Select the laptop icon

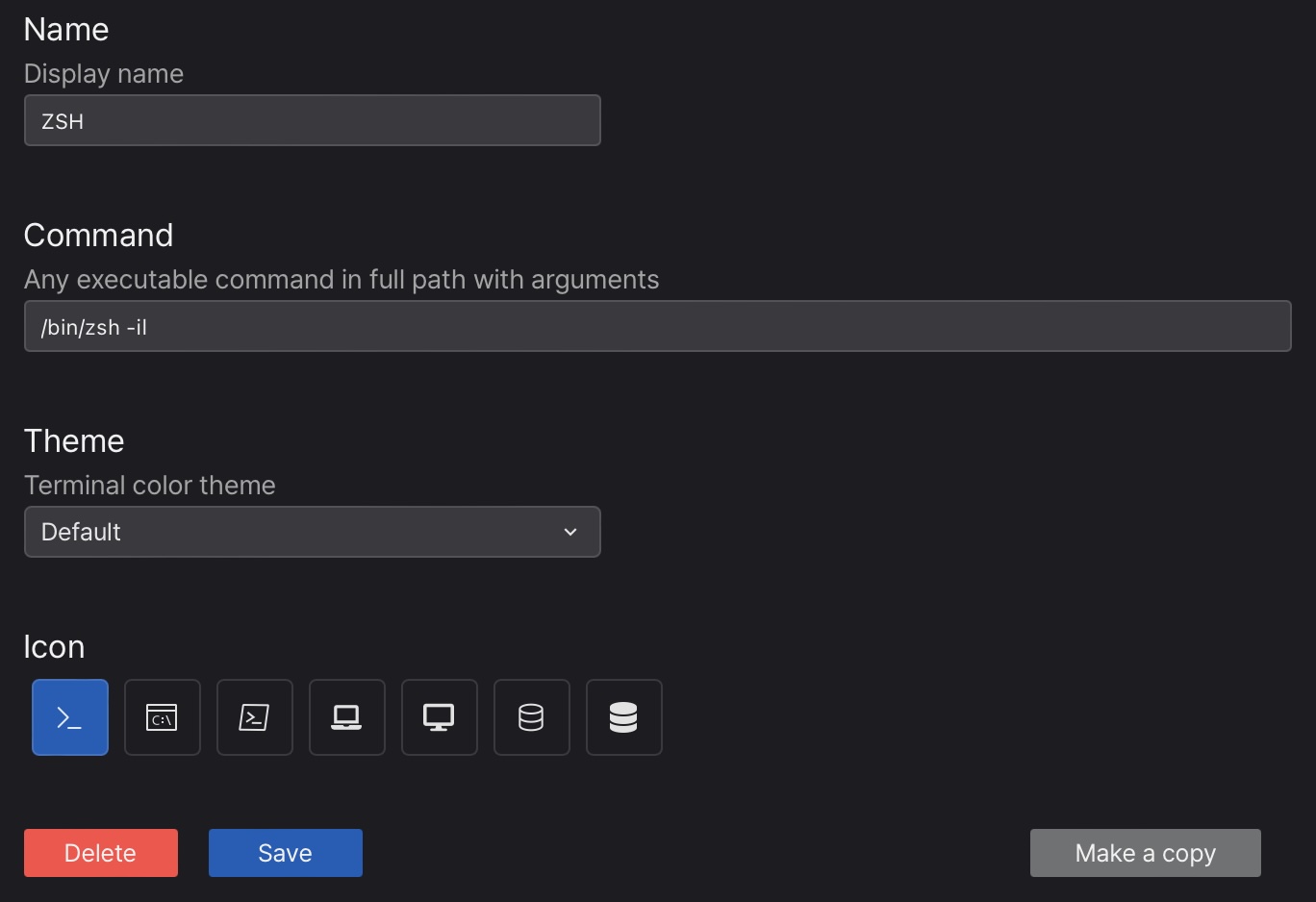coord(347,717)
